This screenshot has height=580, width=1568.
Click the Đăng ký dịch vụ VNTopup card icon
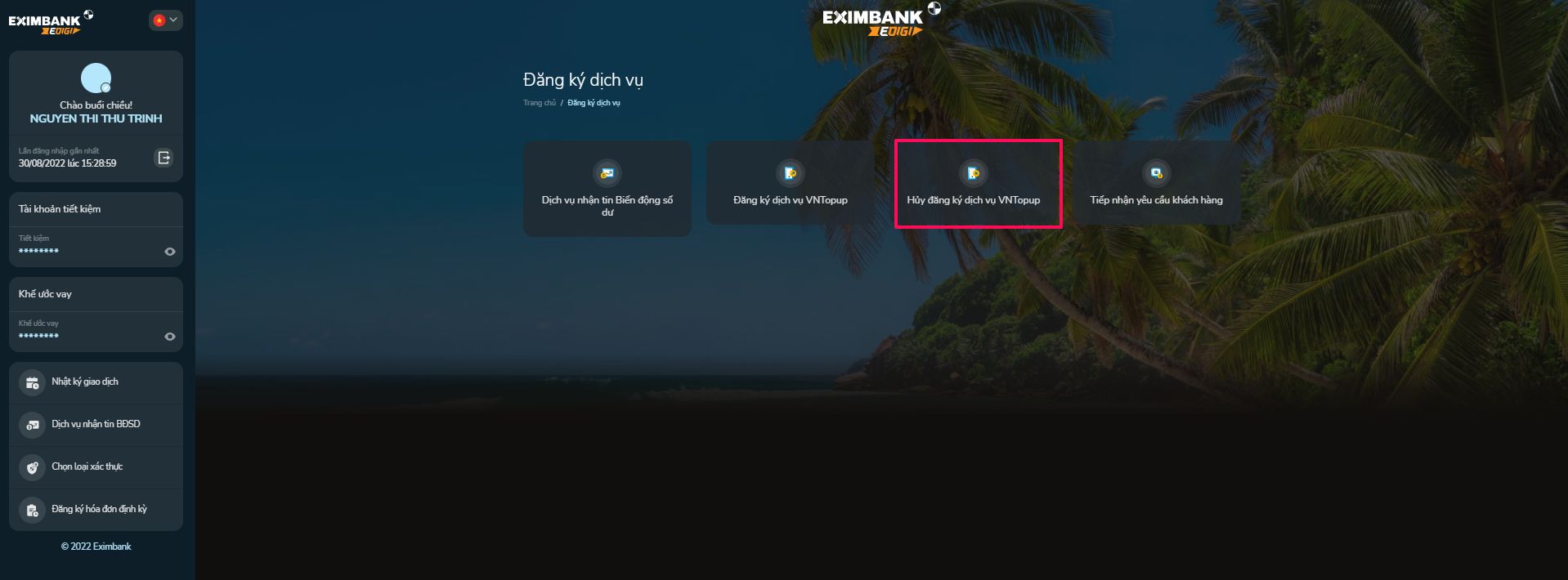tap(791, 173)
